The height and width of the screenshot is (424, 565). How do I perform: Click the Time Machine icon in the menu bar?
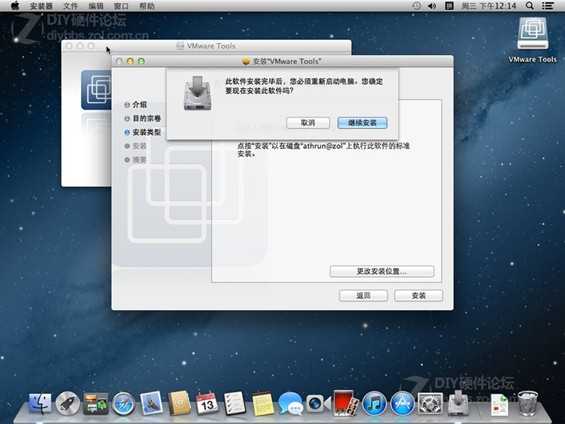(x=417, y=6)
